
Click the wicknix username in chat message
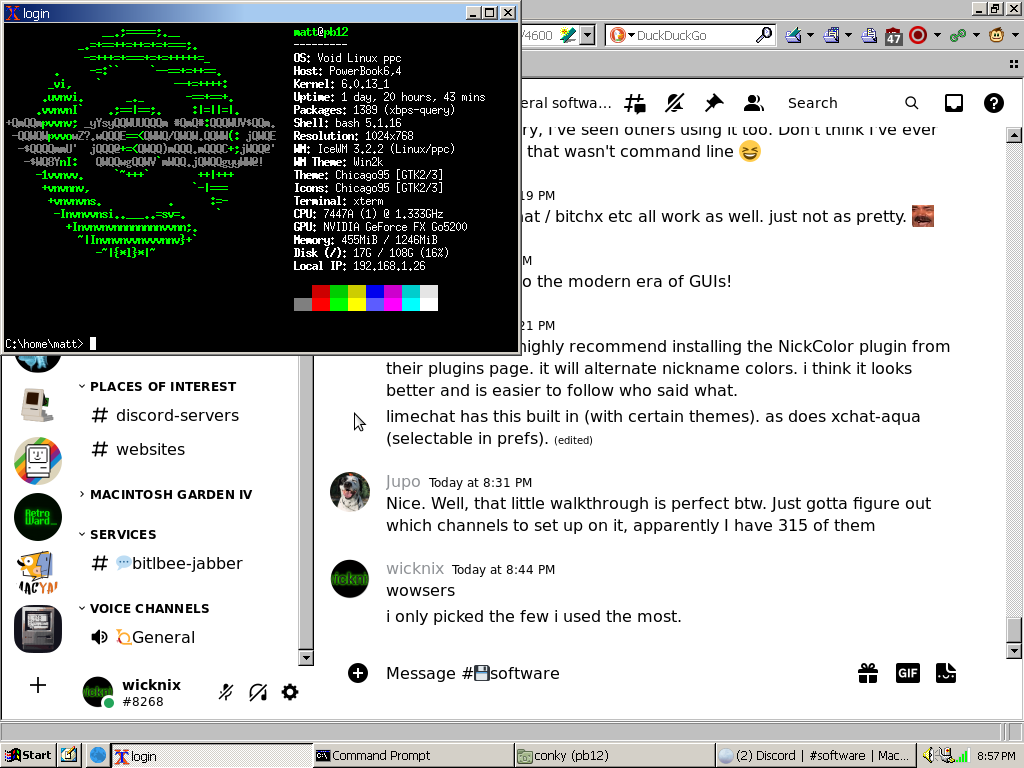pyautogui.click(x=415, y=569)
